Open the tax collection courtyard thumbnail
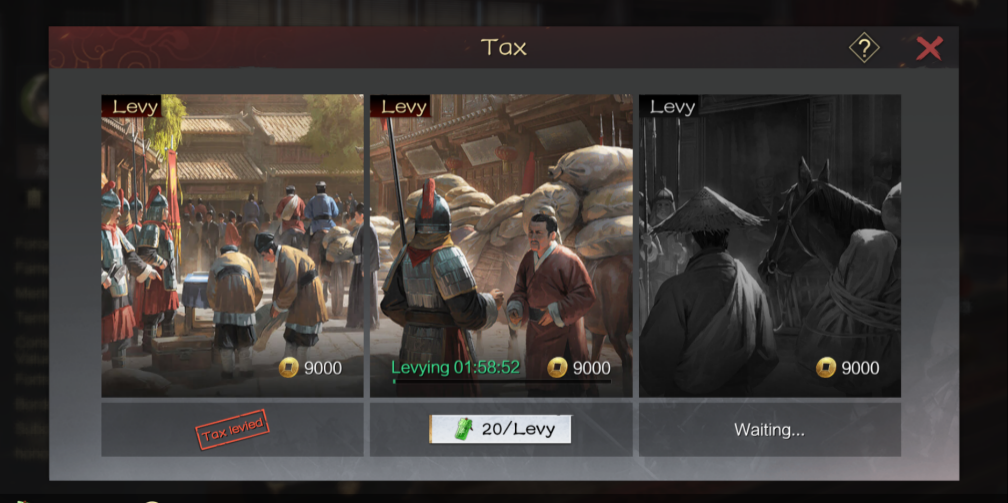Screen dimensions: 1008x503 point(232,246)
